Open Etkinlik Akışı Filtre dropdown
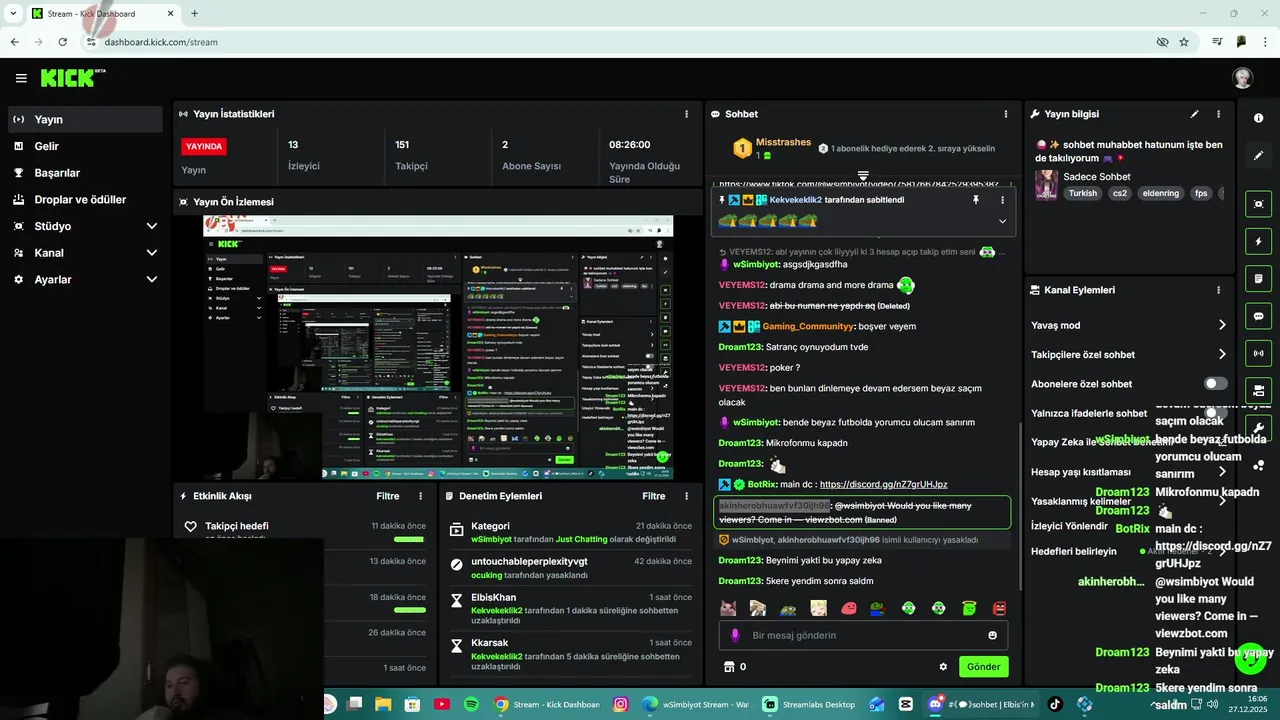Screen dimensions: 1280x720 (387, 496)
